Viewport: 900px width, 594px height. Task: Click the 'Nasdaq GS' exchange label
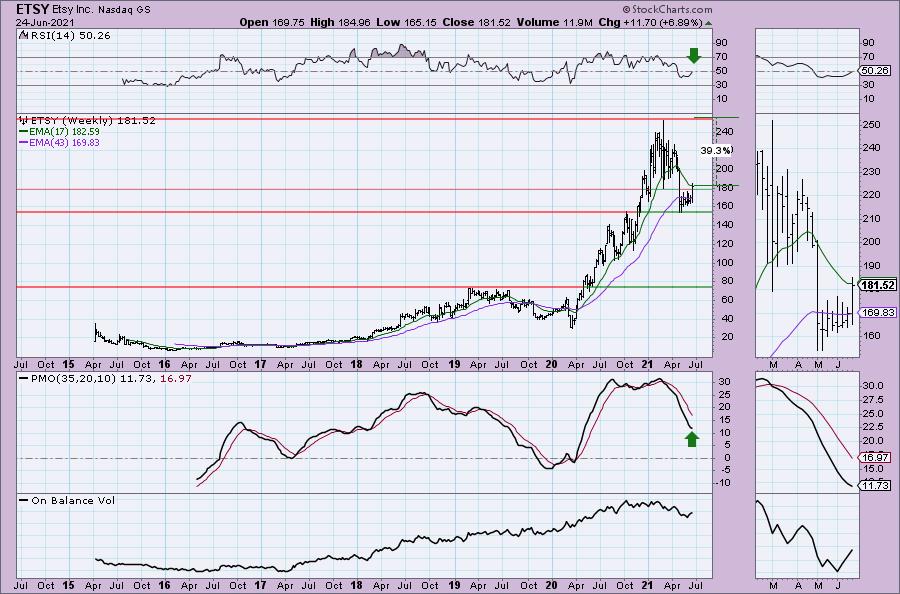pyautogui.click(x=125, y=10)
